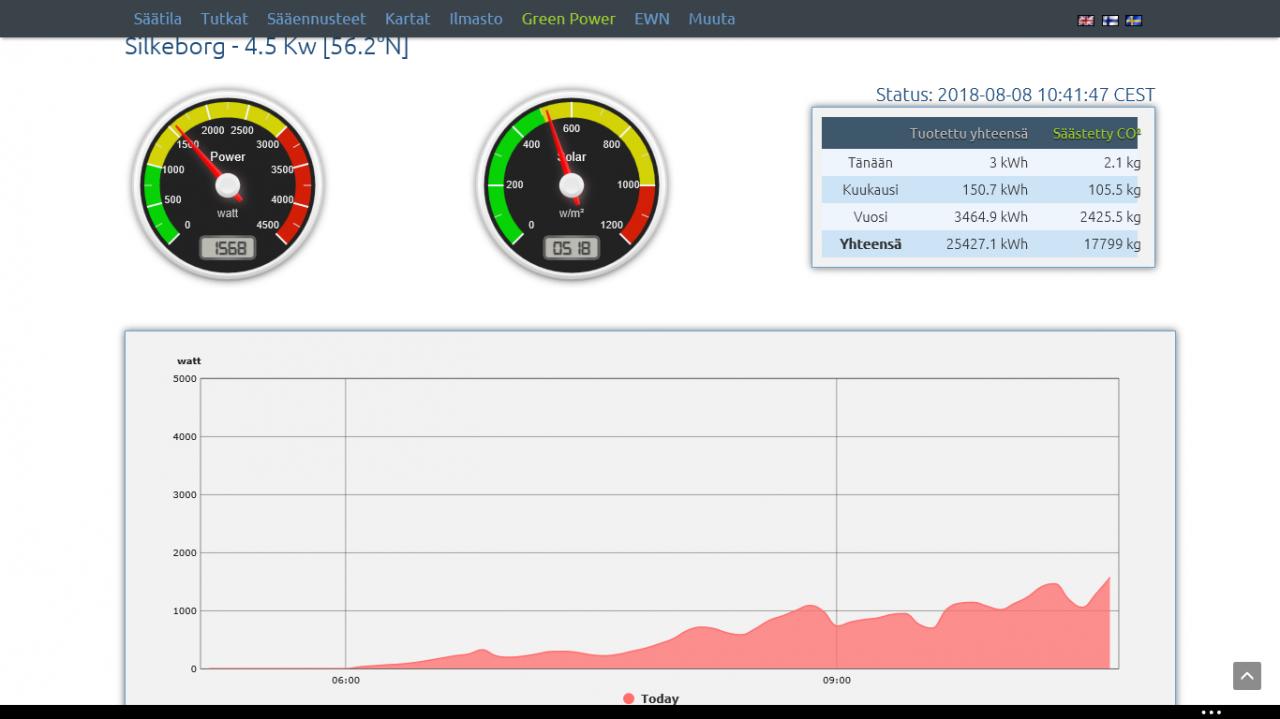1280x719 pixels.
Task: Click the 2.1 kg CO² value
Action: (x=1122, y=163)
